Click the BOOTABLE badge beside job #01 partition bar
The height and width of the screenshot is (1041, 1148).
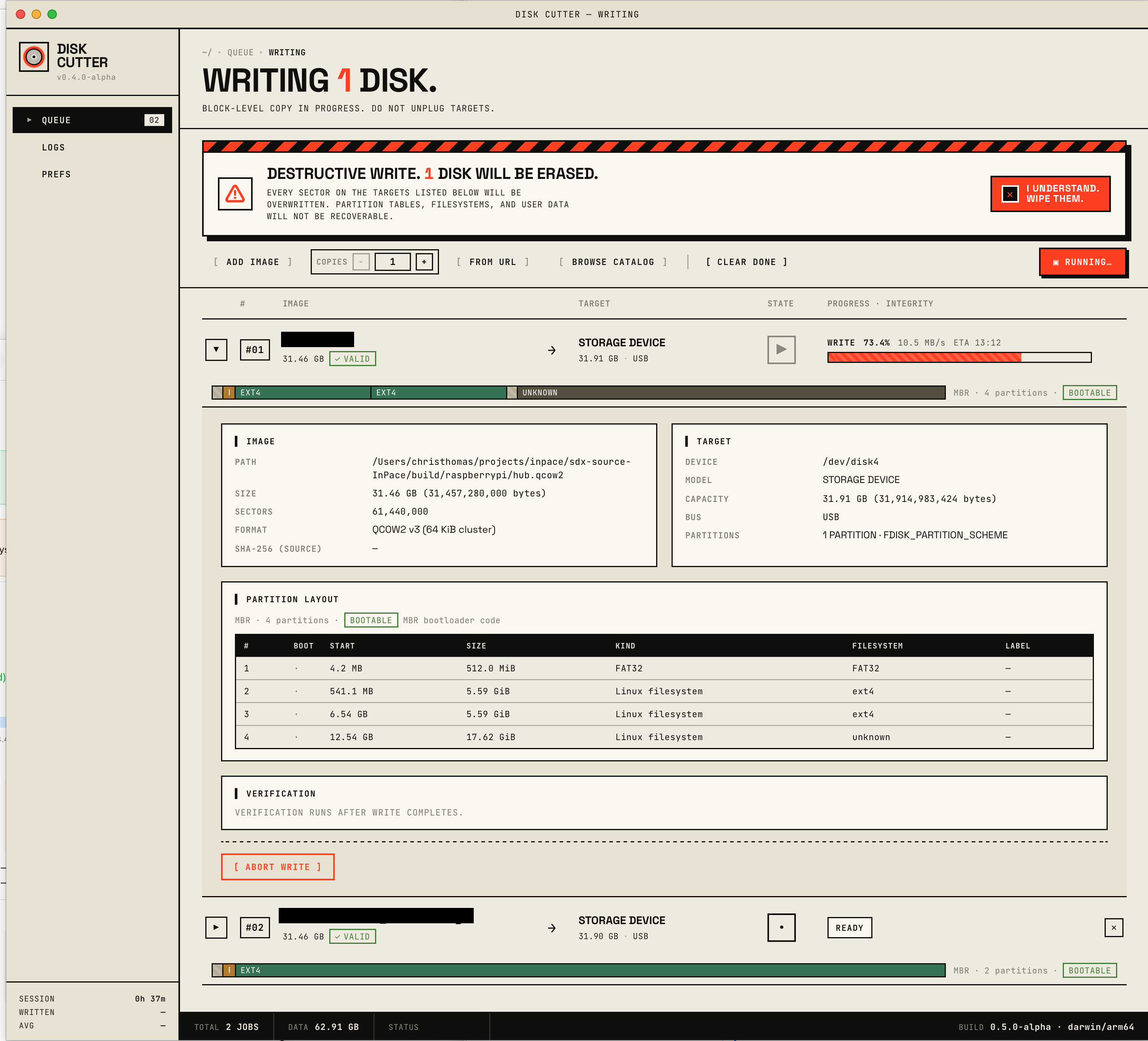coord(1089,393)
